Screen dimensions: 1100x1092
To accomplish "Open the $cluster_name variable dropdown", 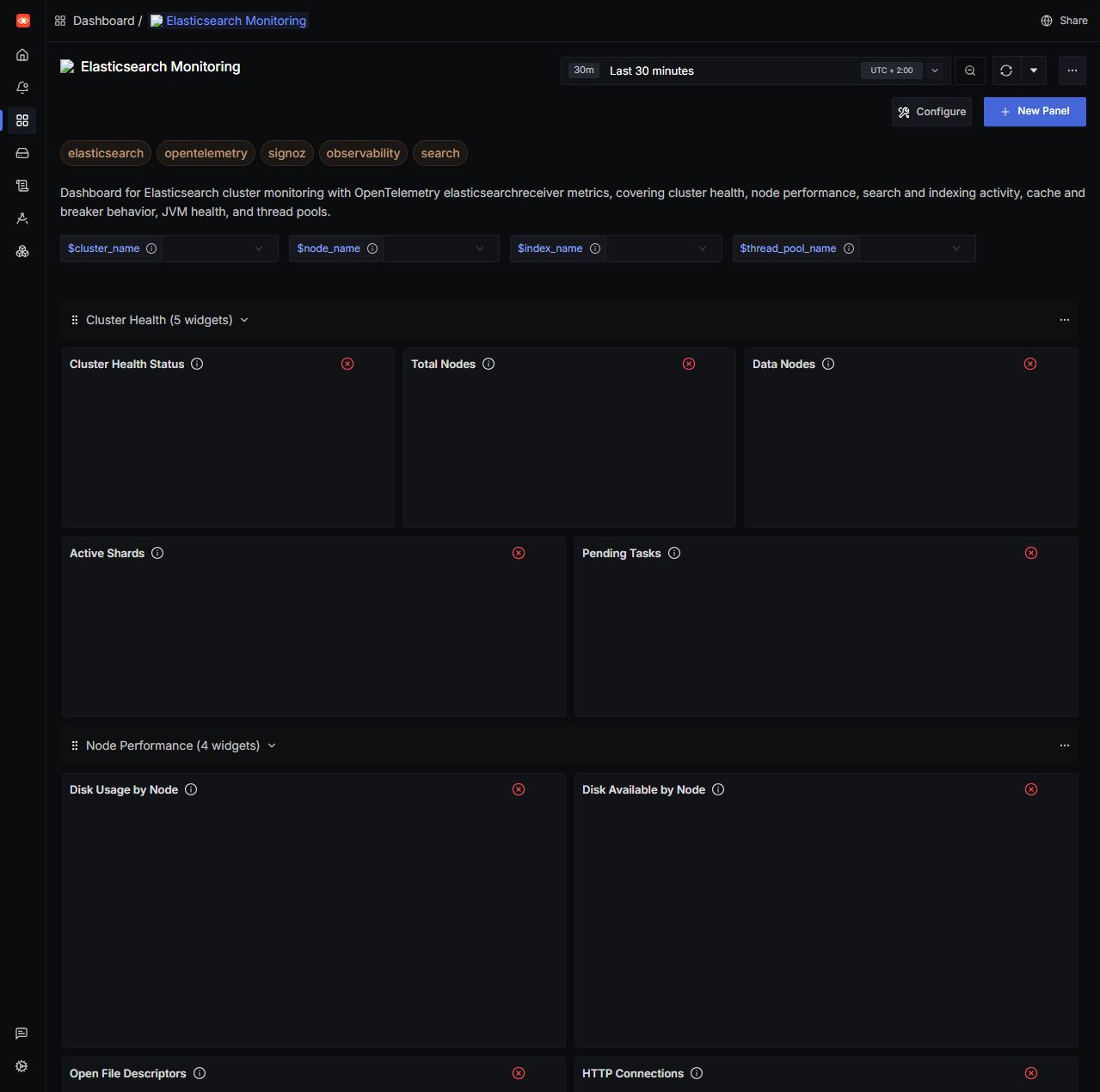I will coord(219,248).
